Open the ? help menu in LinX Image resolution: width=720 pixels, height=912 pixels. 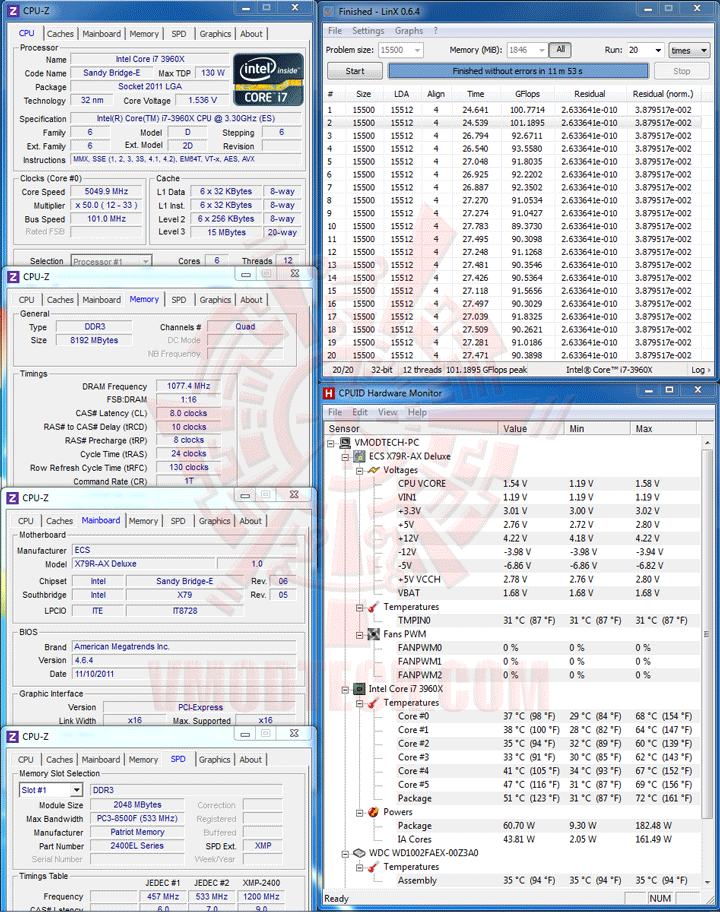pyautogui.click(x=435, y=31)
